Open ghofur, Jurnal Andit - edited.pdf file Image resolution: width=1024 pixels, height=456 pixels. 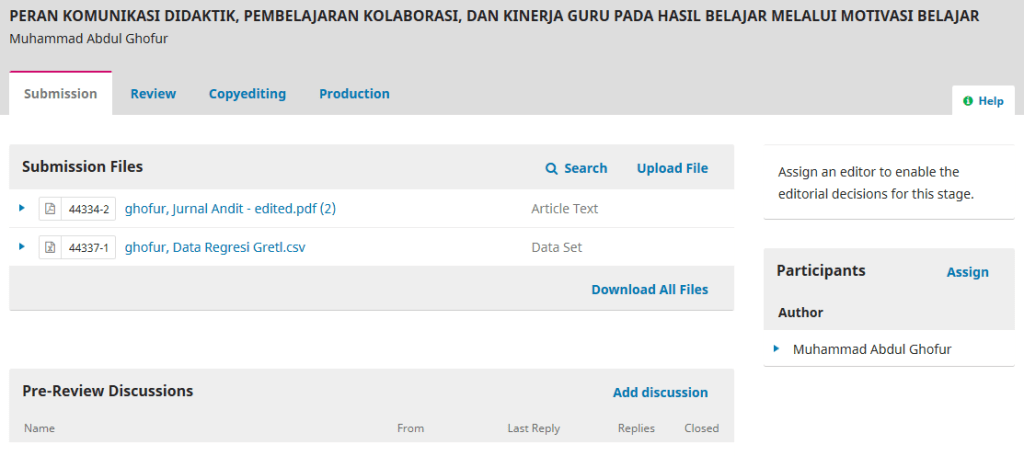(230, 209)
